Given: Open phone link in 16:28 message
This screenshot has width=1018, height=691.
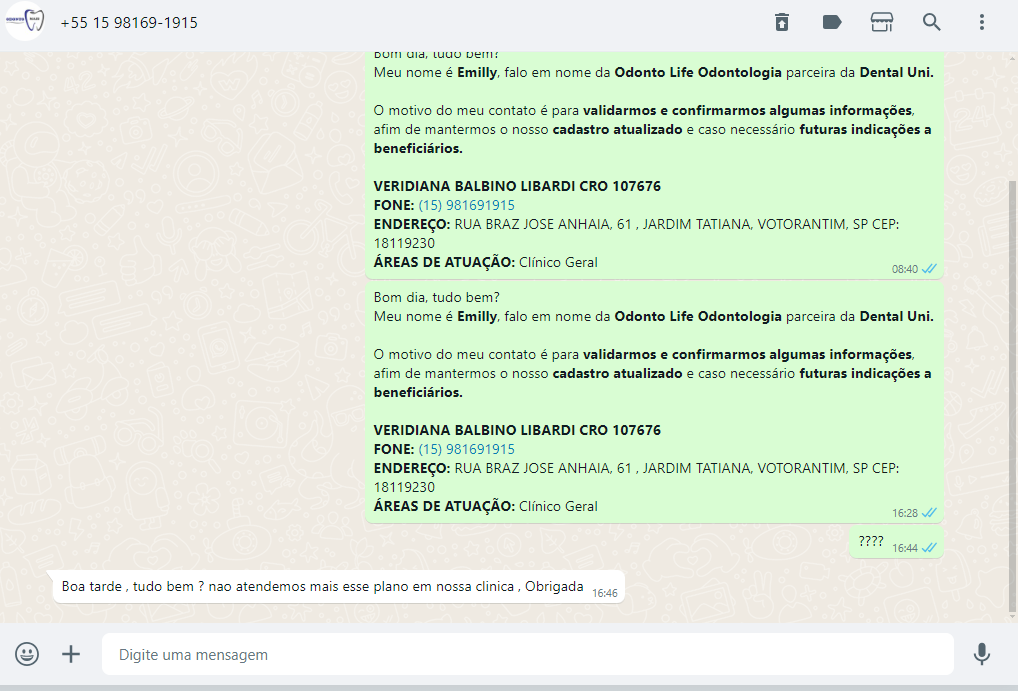Looking at the screenshot, I should [x=466, y=449].
